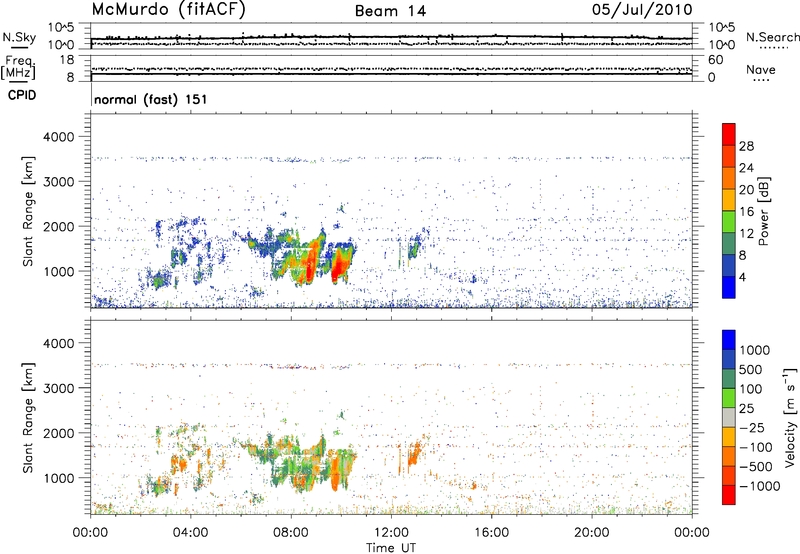Click the '04:00' time tick label

190,533
